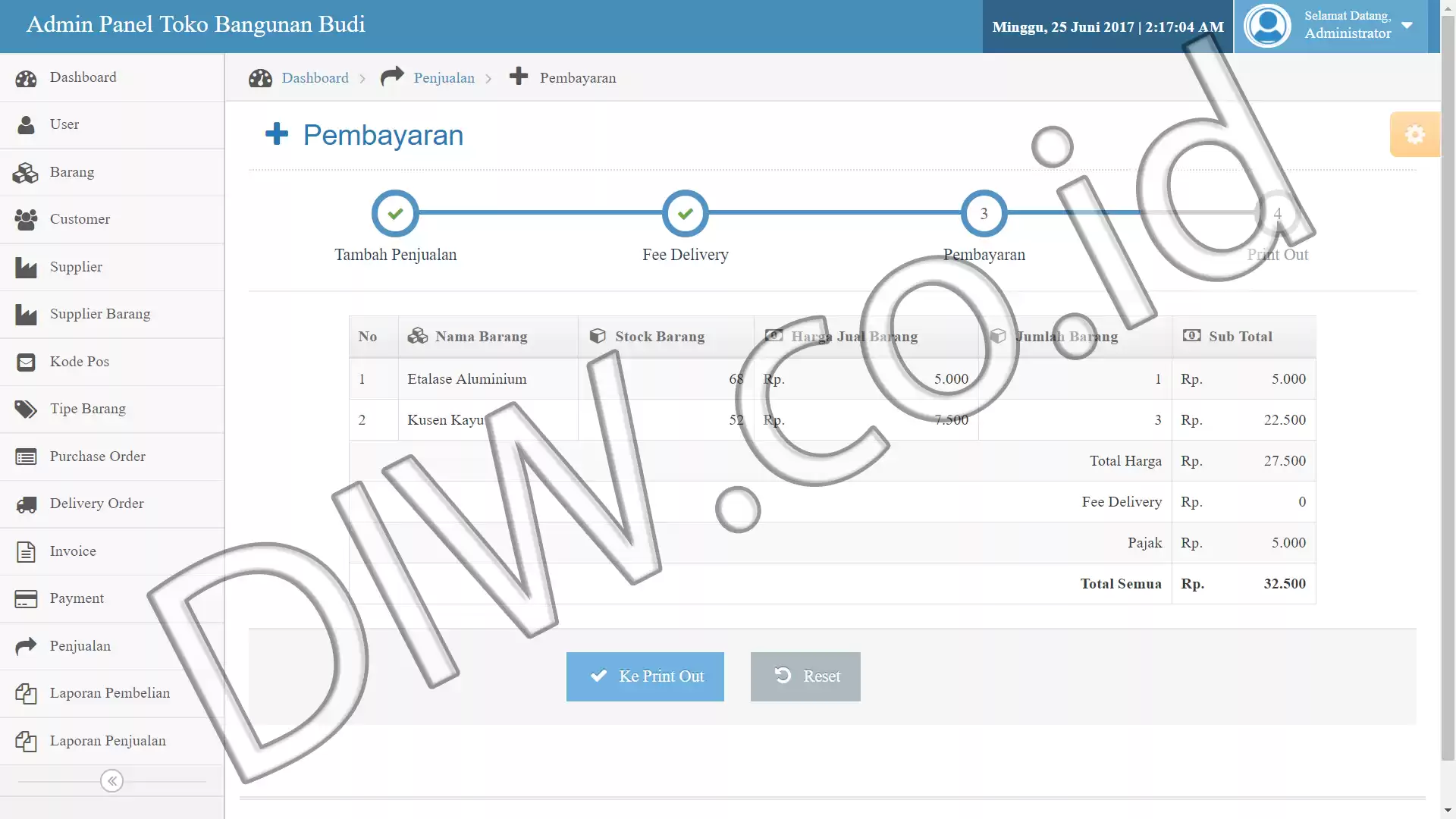Select Customer group icon in sidebar
1456x819 pixels.
coord(26,220)
